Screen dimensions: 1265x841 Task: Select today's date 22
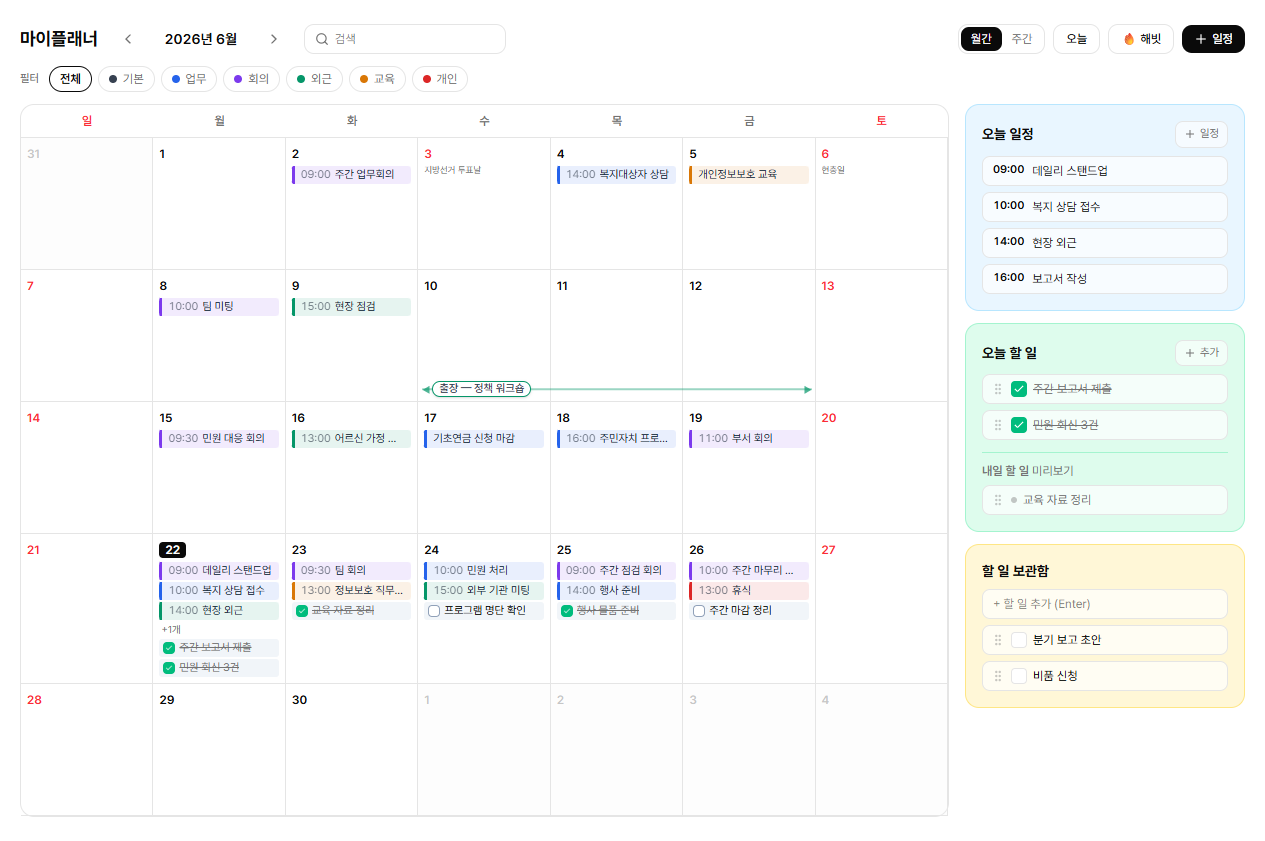[173, 550]
